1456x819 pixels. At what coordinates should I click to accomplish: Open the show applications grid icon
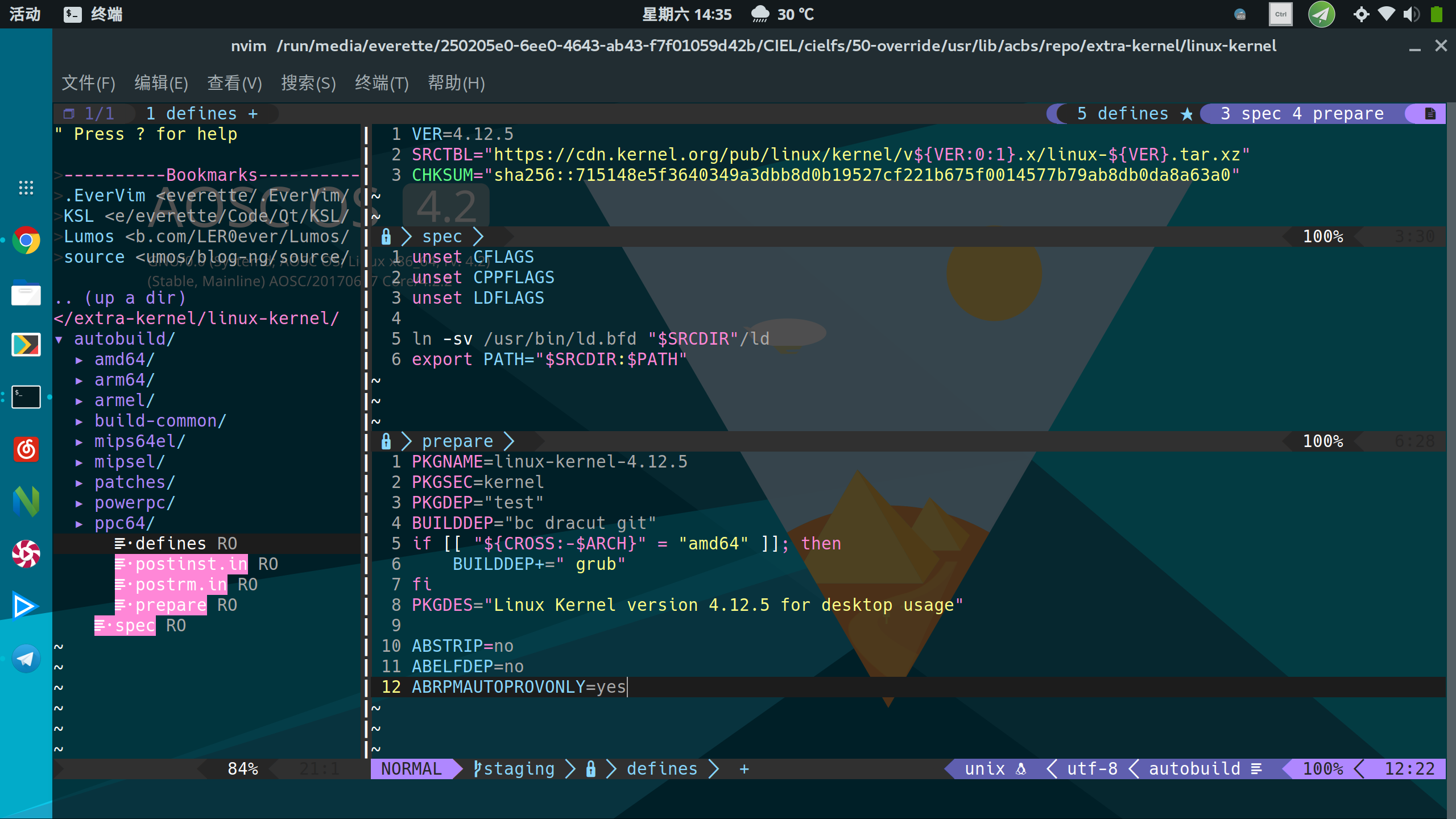26,188
